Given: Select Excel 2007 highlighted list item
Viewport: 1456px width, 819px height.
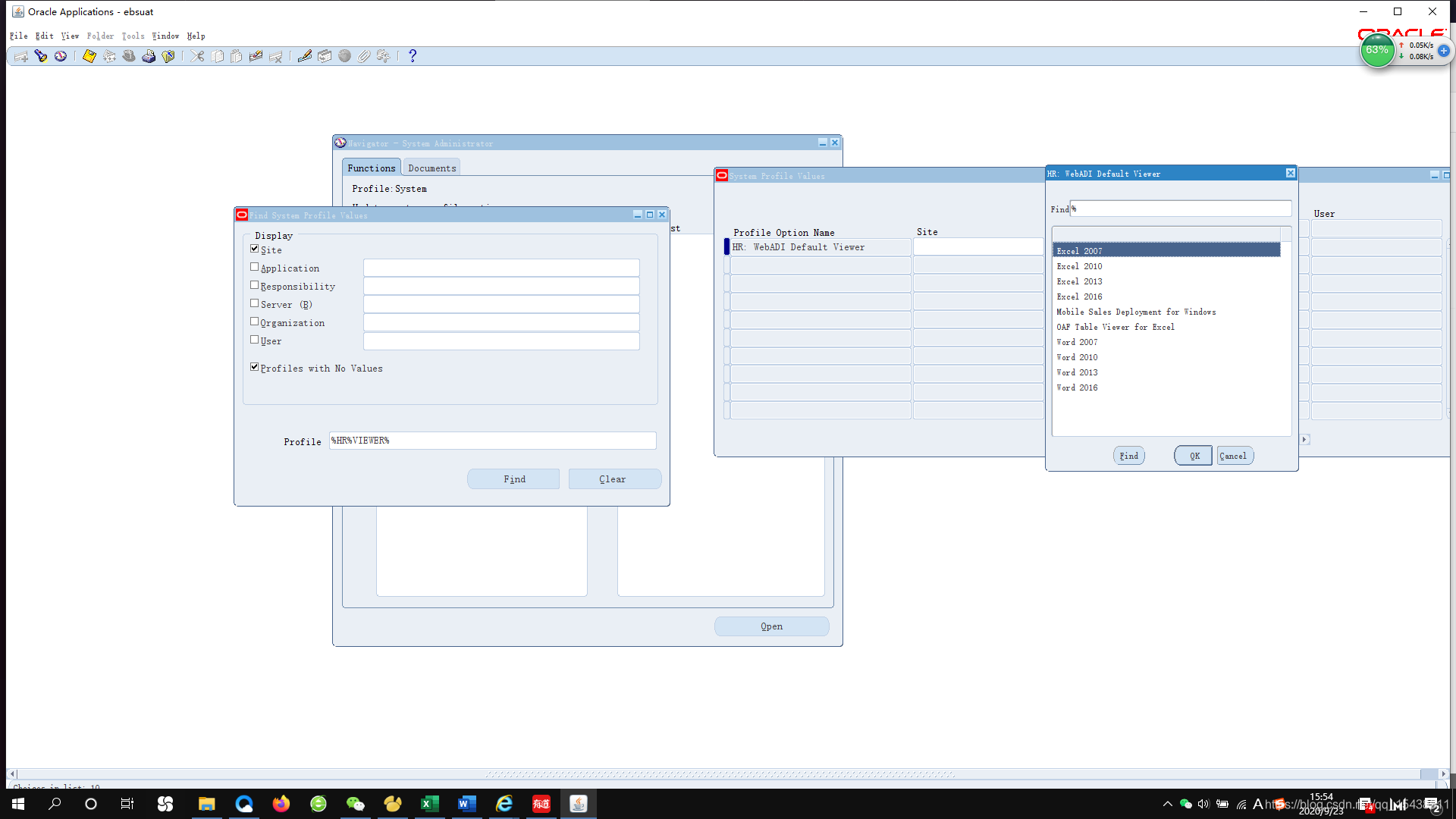Looking at the screenshot, I should coord(1166,251).
